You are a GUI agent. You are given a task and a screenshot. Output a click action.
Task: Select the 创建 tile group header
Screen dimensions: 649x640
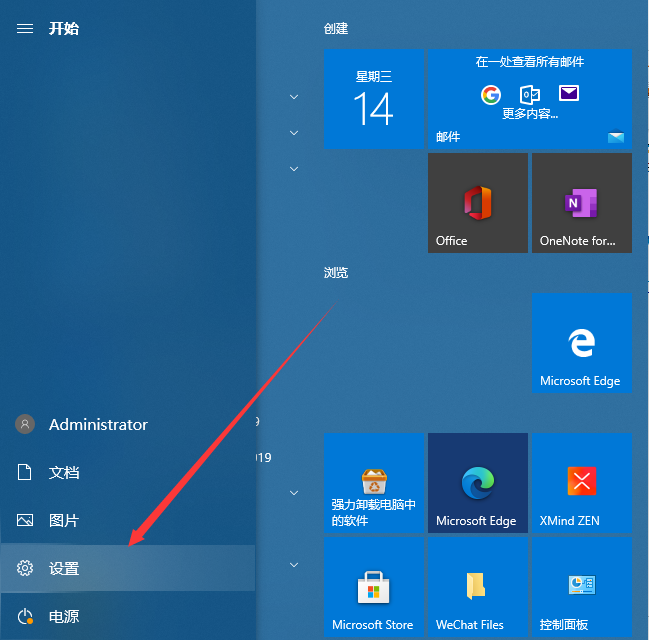(336, 29)
